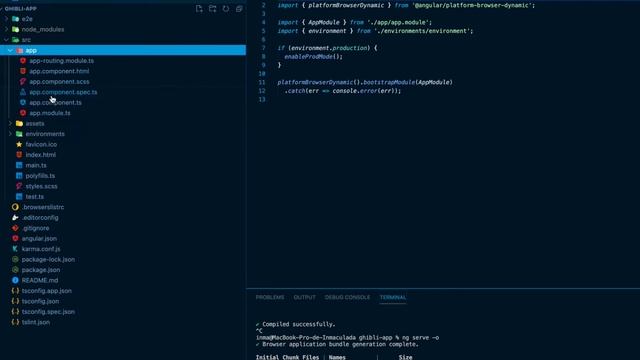The height and width of the screenshot is (360, 640).
Task: Select the app folder row label
Action: click(31, 50)
